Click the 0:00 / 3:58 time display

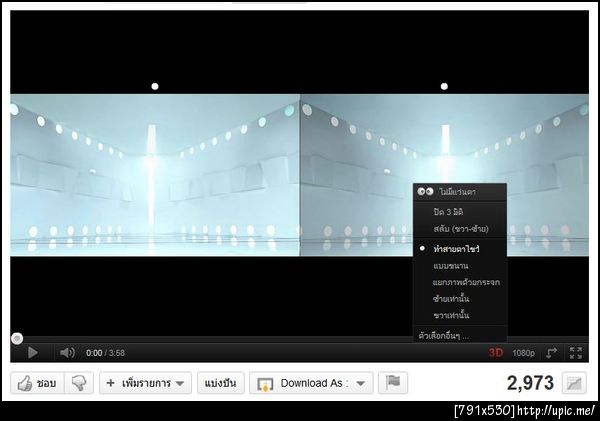tap(105, 353)
